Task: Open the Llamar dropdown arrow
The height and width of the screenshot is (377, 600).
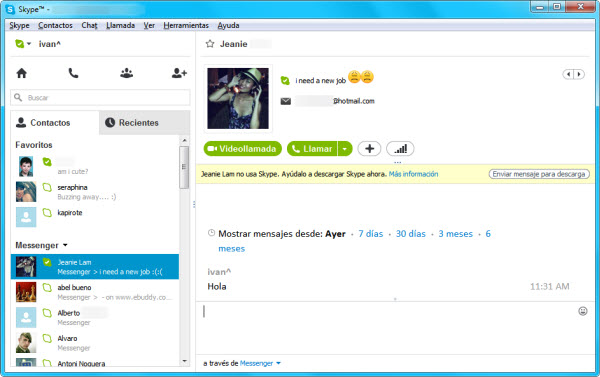Action: (345, 149)
